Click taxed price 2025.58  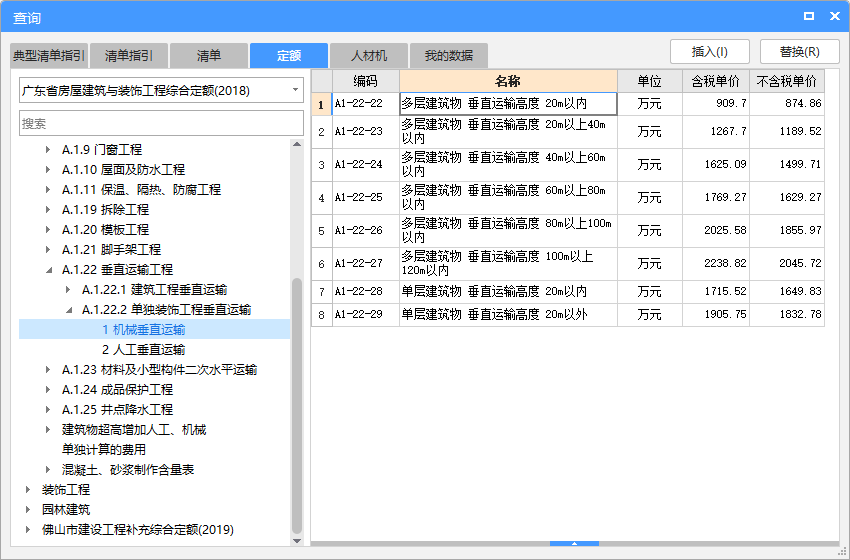pos(716,231)
